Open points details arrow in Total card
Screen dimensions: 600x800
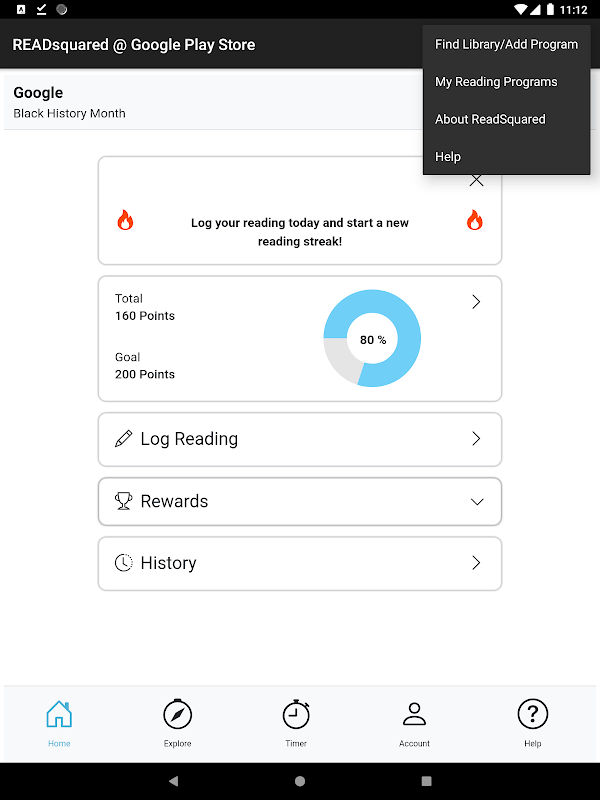point(476,302)
